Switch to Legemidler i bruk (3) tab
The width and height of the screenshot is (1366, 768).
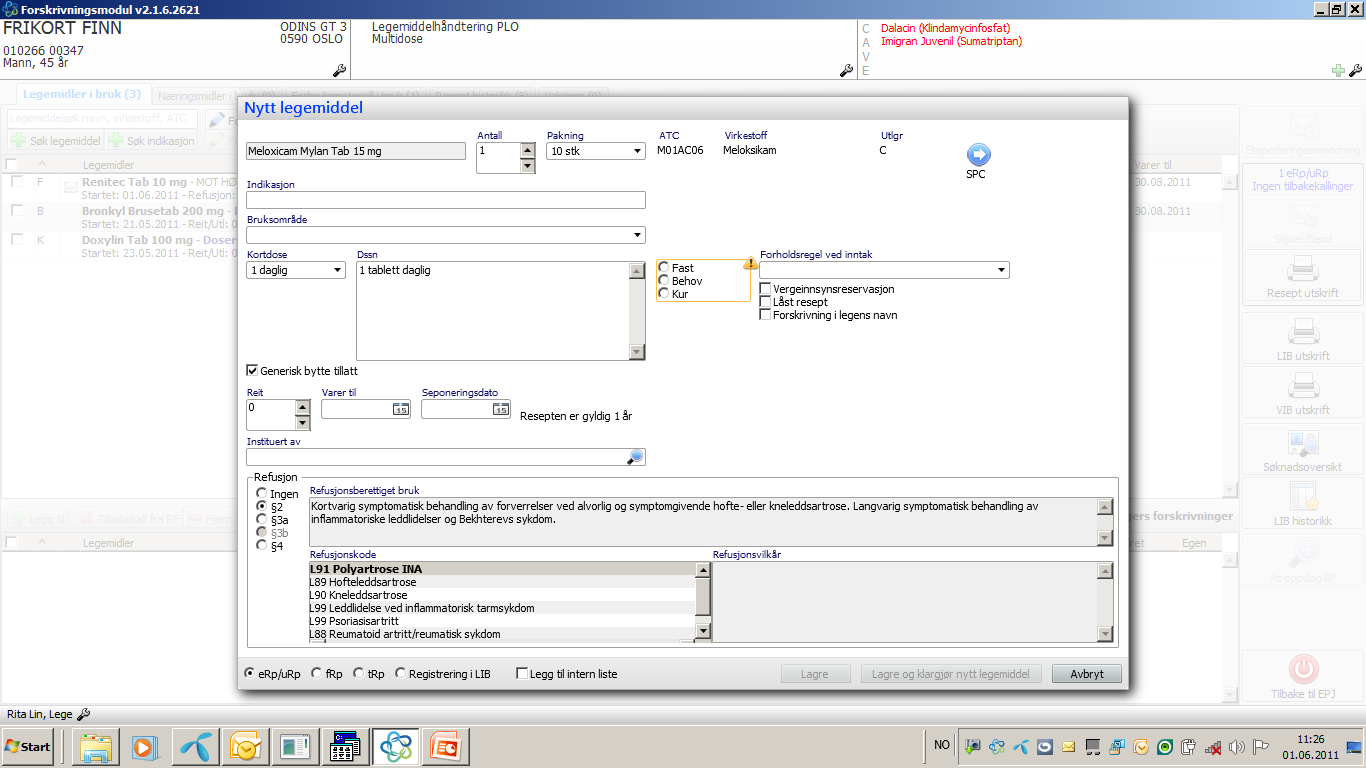[x=83, y=94]
